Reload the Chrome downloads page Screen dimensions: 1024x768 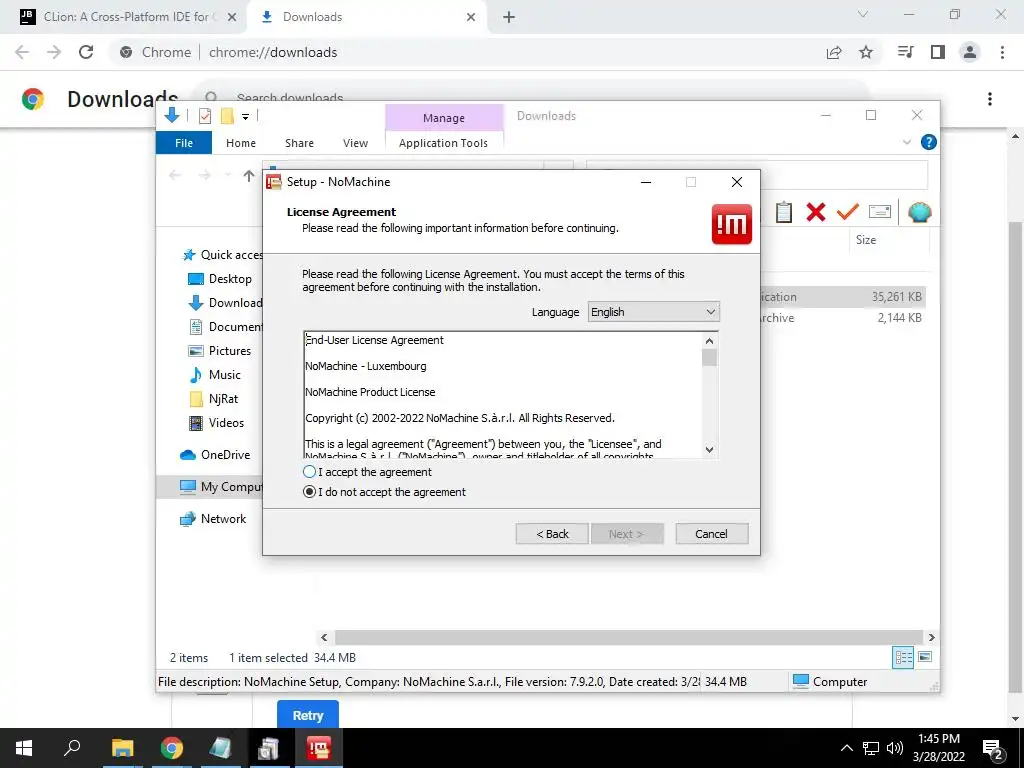click(x=86, y=52)
